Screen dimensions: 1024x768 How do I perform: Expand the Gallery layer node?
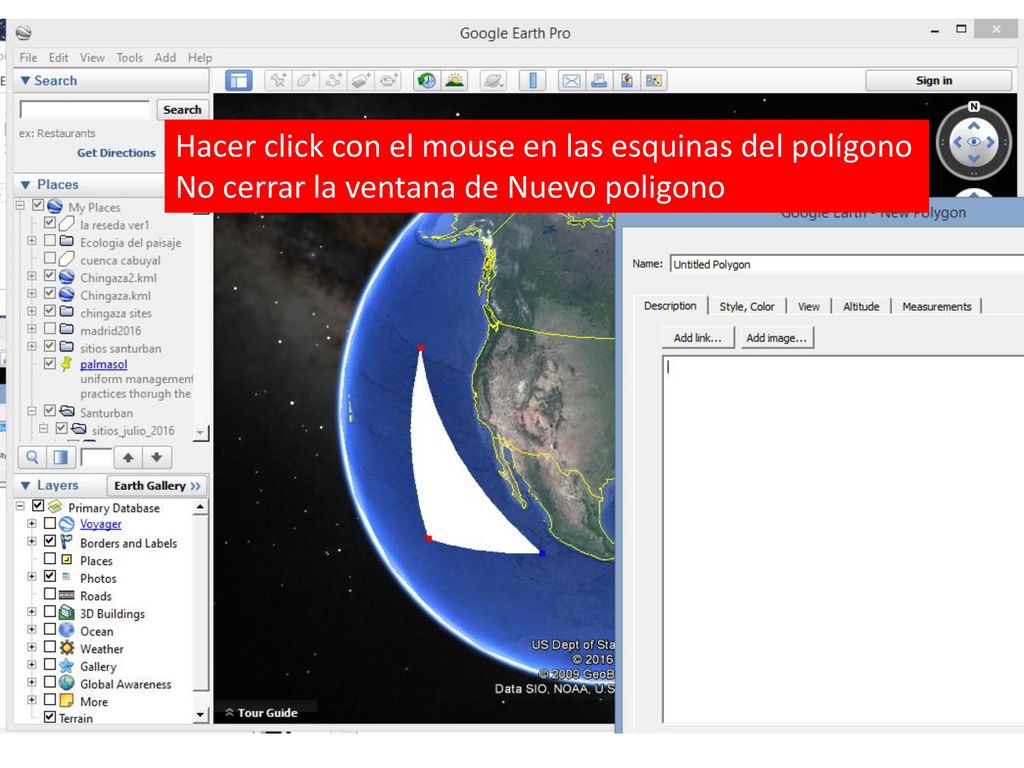pos(31,665)
